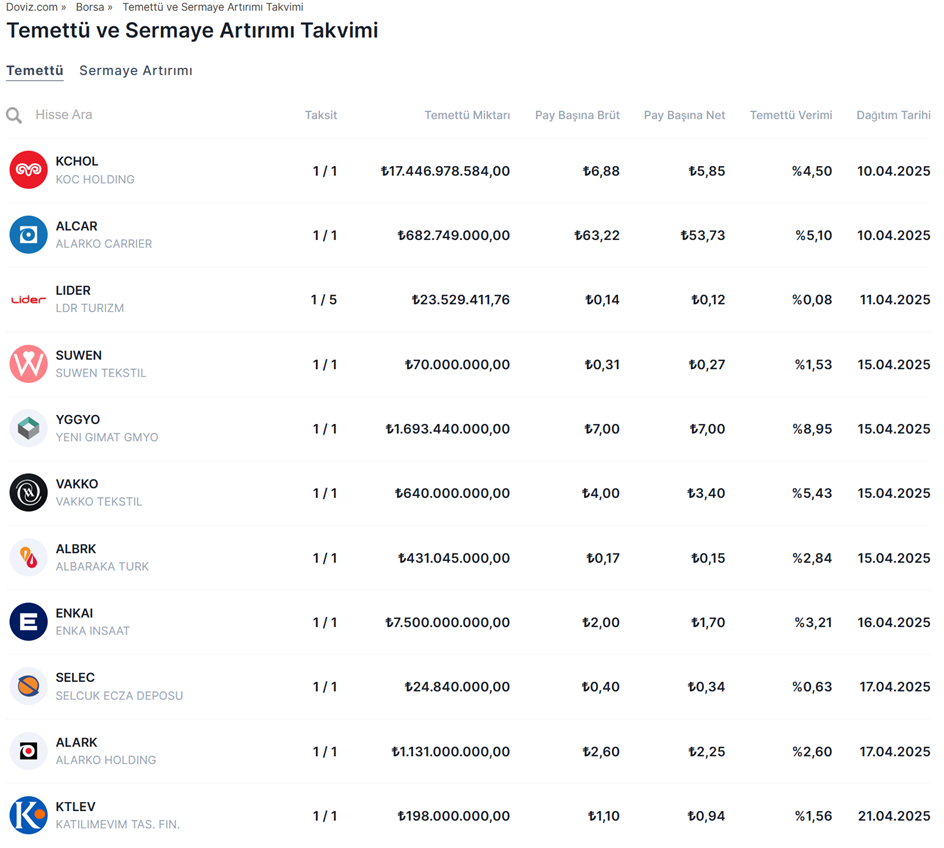Screen dimensions: 944x848
Task: Sort by Temettü Verimi column header
Action: 790,115
